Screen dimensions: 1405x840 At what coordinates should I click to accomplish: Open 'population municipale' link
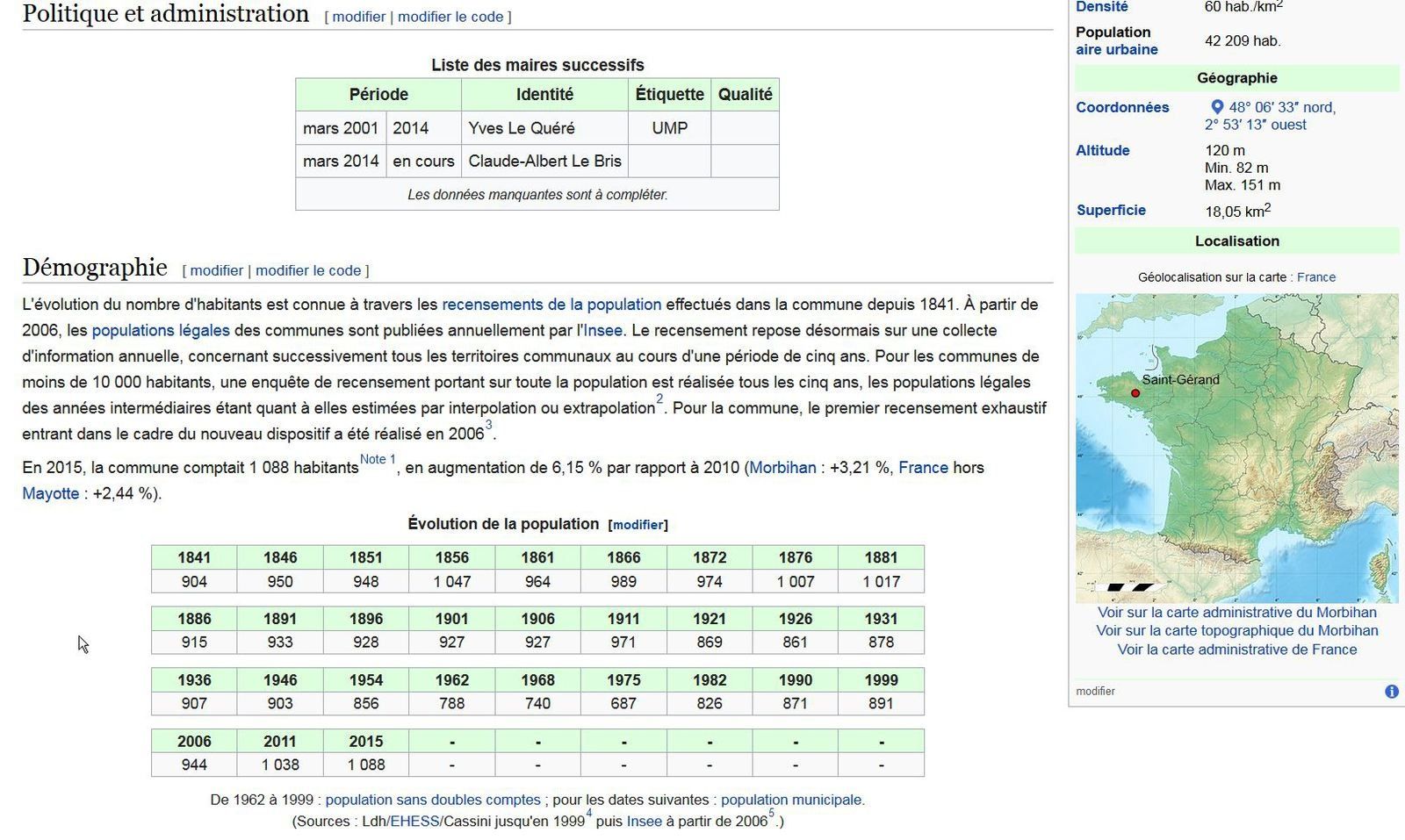pos(790,800)
